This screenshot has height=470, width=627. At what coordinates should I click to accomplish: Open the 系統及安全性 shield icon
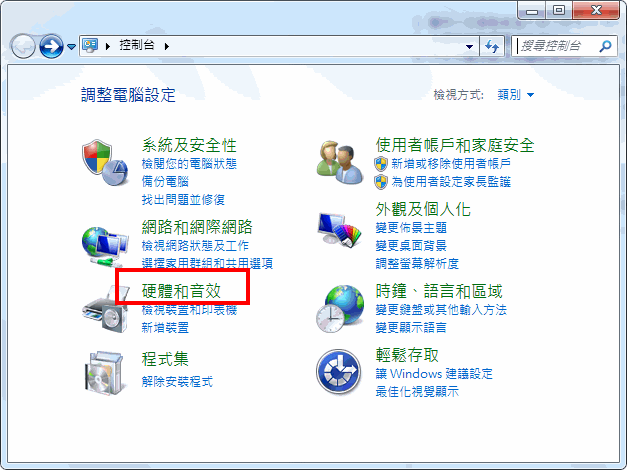coord(105,162)
